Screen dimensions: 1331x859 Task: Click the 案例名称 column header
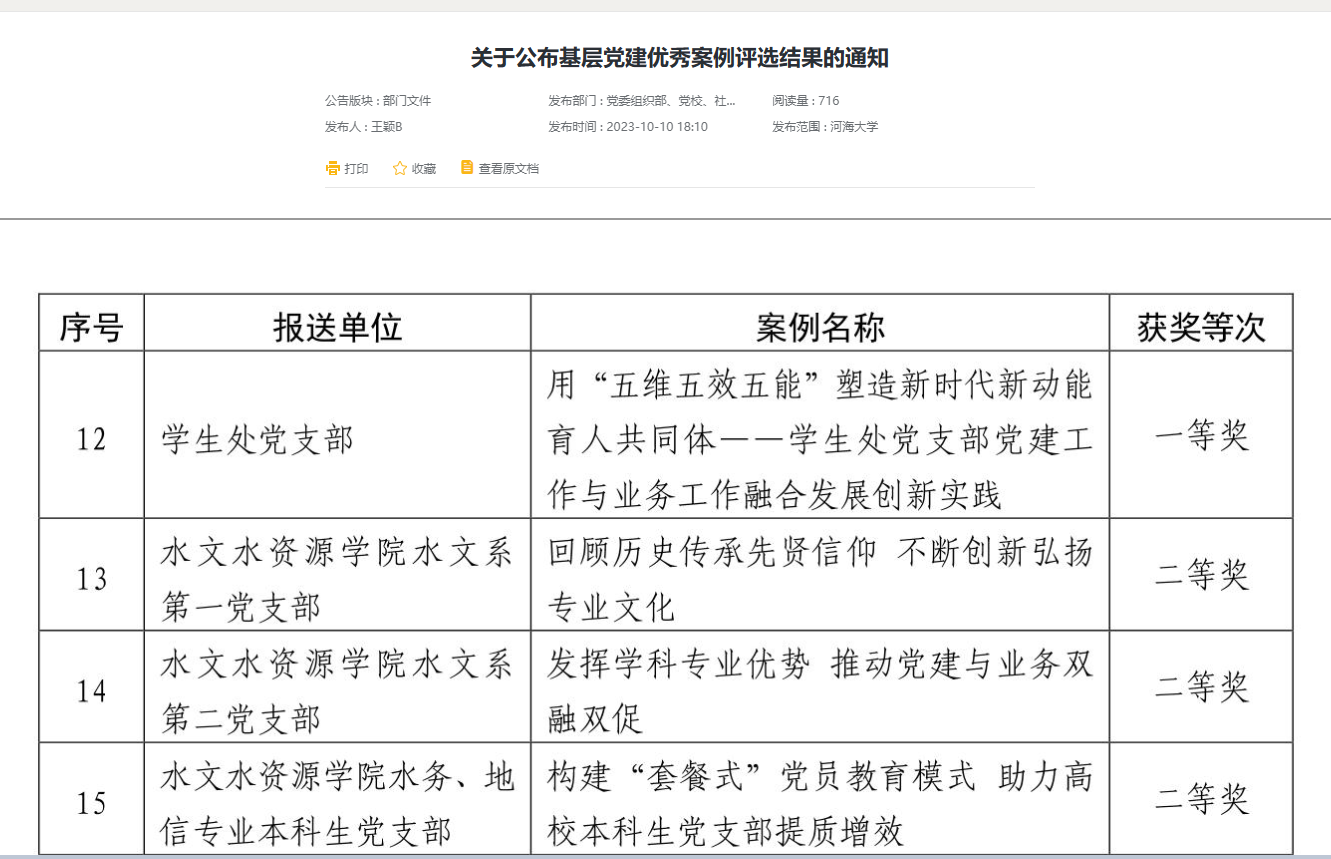pos(820,327)
